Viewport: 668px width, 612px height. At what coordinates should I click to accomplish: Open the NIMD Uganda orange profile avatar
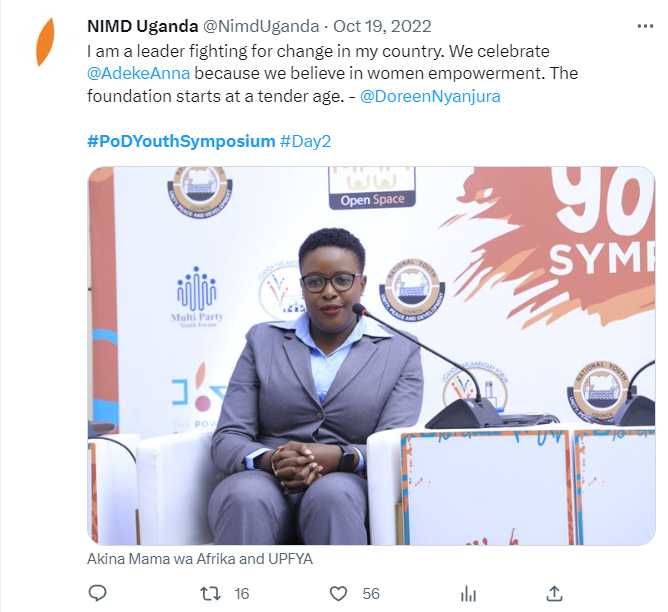click(45, 42)
